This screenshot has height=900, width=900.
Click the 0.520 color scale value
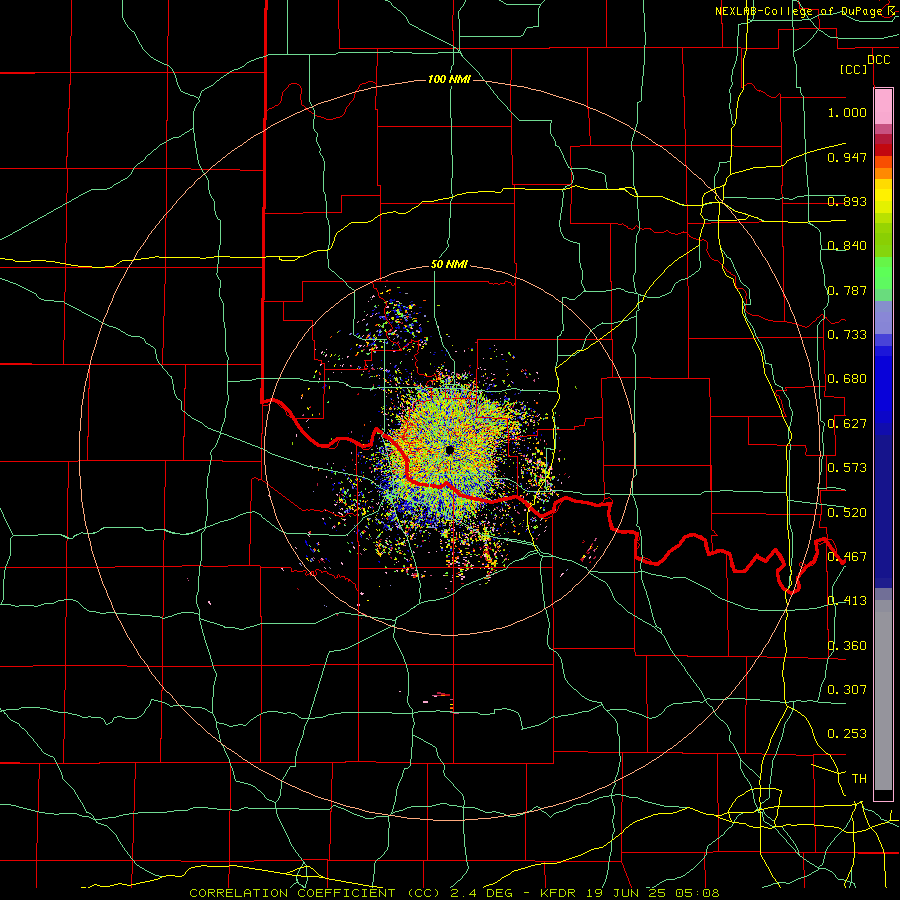point(847,513)
